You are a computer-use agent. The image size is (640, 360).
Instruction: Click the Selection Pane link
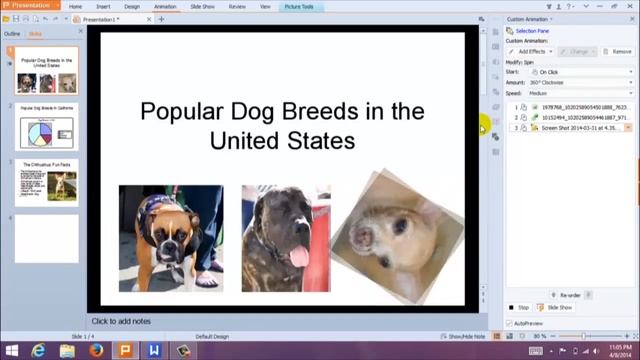pyautogui.click(x=532, y=31)
